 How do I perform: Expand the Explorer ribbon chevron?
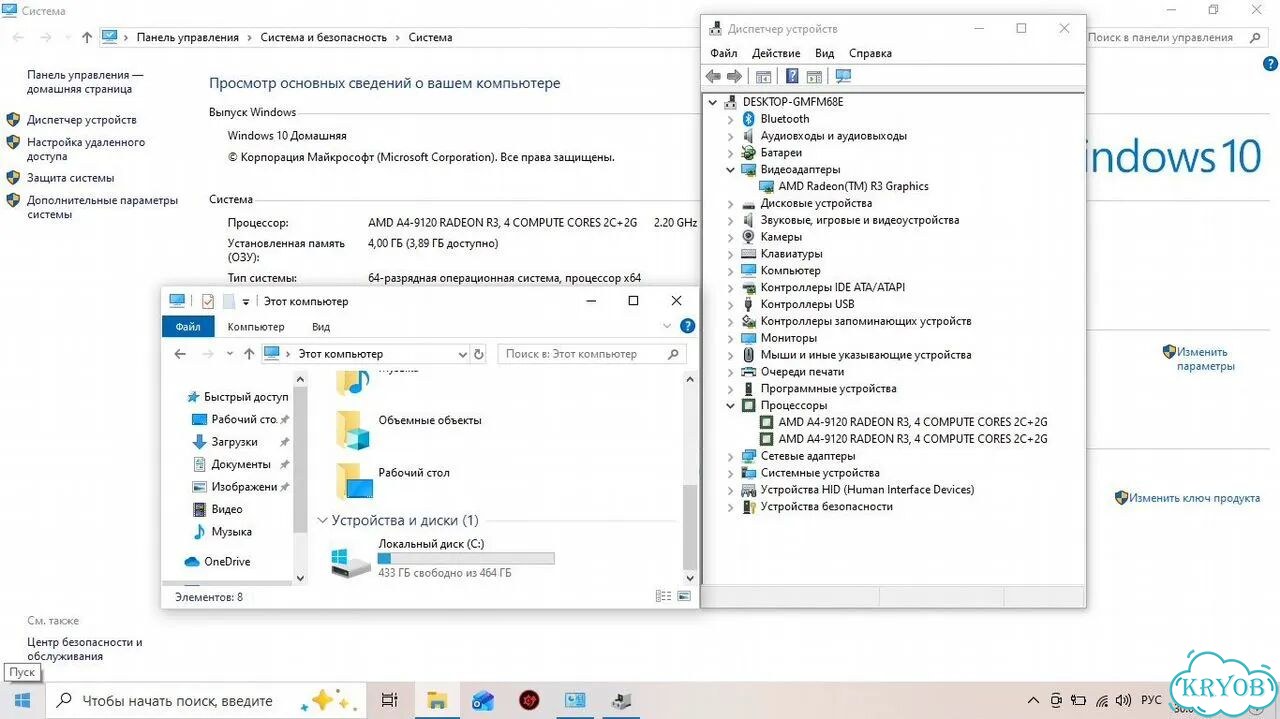pyautogui.click(x=667, y=326)
